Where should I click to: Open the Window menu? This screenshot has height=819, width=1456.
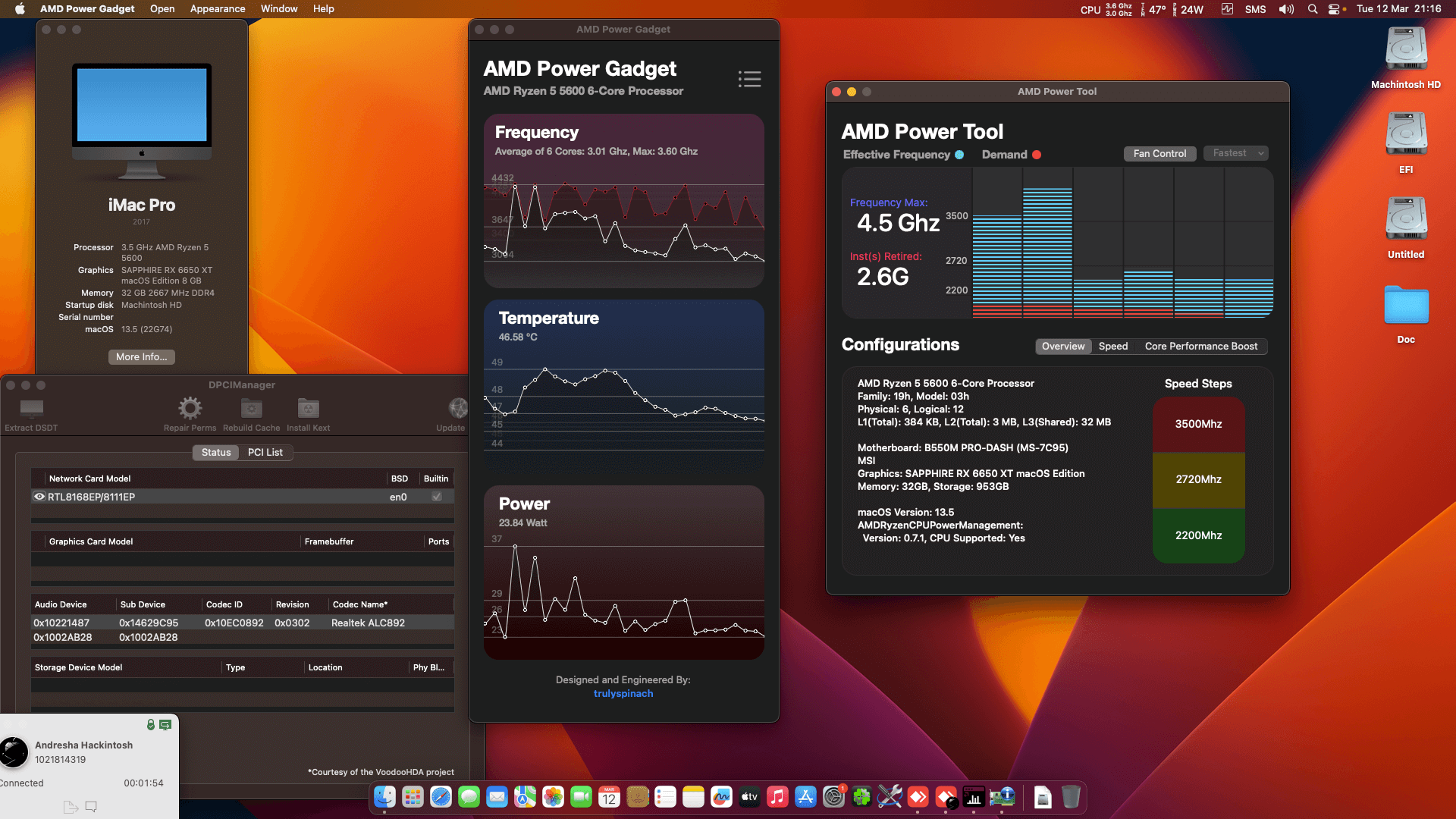[x=279, y=9]
